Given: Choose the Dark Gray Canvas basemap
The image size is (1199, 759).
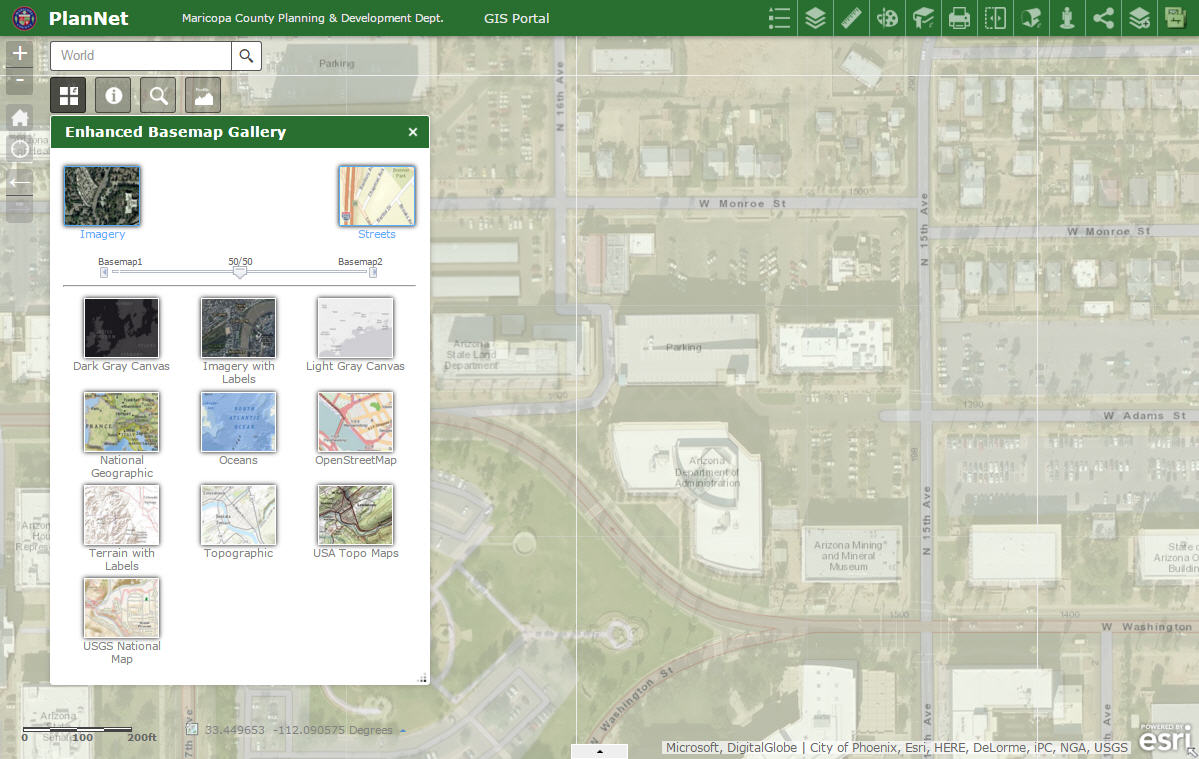Looking at the screenshot, I should 122,328.
